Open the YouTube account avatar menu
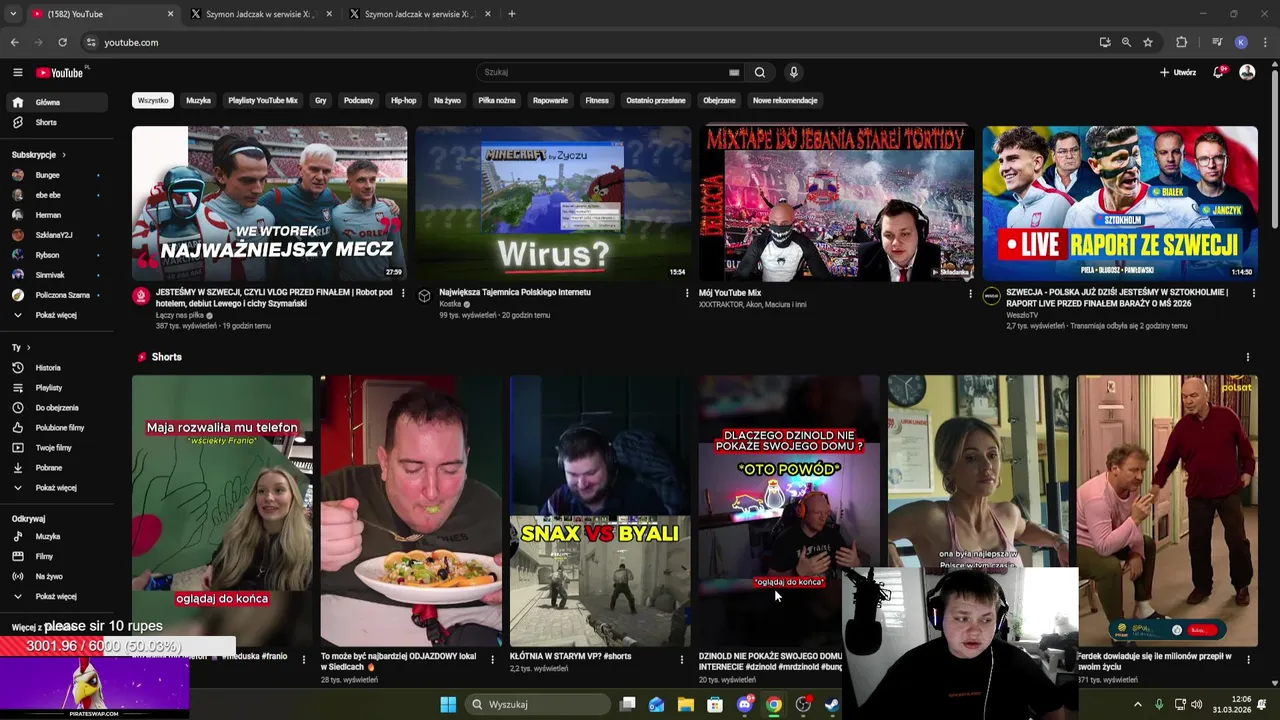 point(1247,72)
